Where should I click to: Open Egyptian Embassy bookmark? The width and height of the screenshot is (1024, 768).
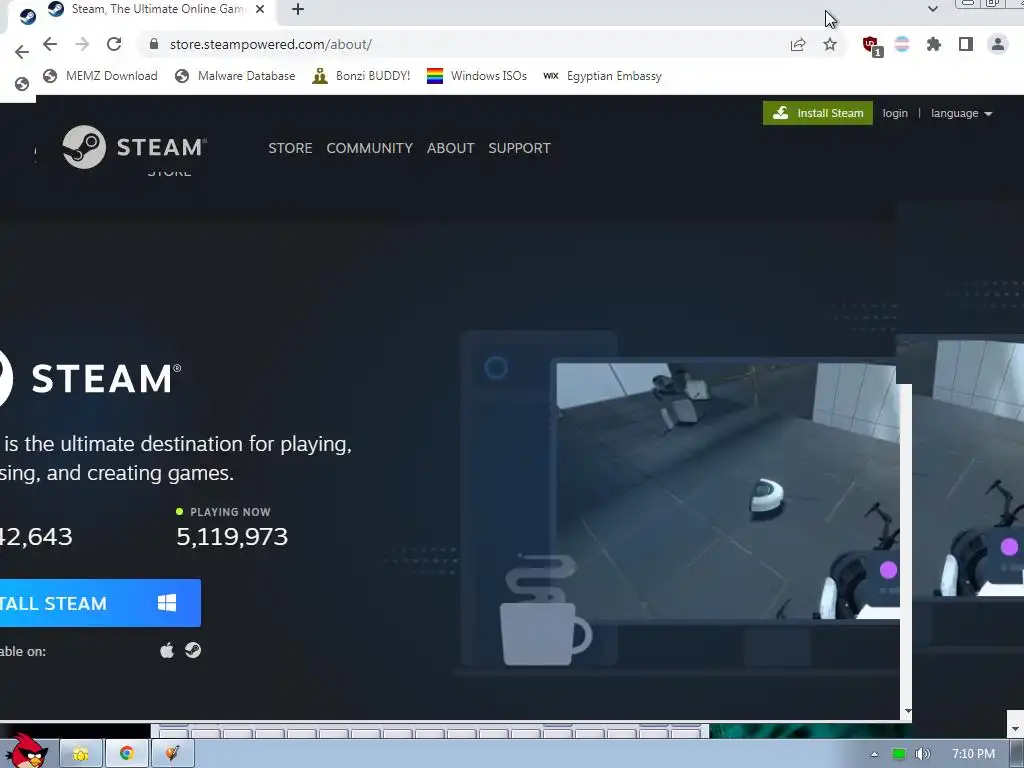(602, 76)
